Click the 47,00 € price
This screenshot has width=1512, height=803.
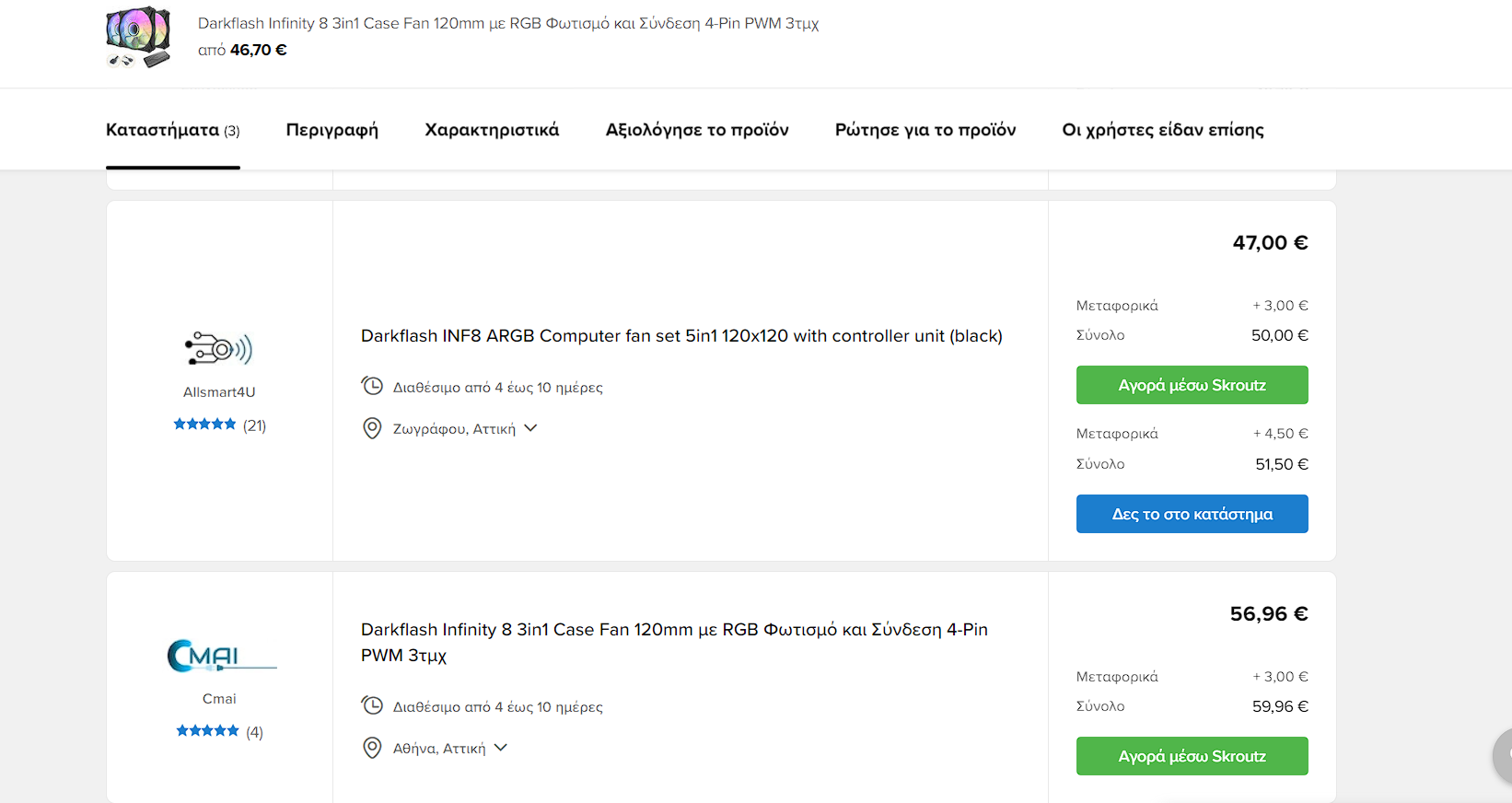click(1270, 243)
